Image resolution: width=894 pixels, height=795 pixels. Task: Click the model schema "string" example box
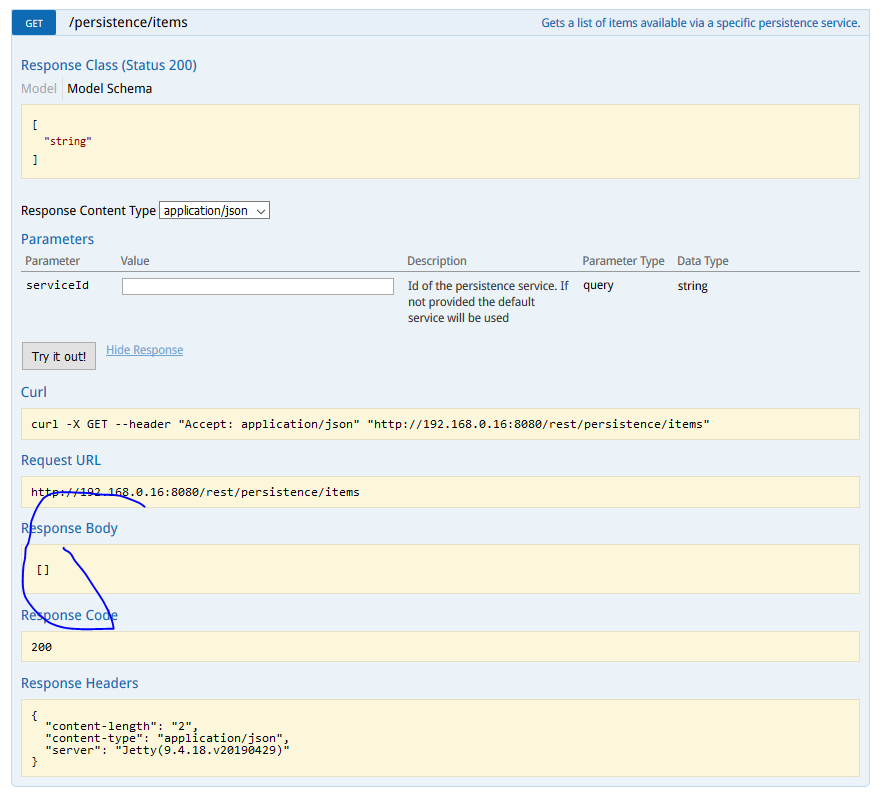[x=440, y=142]
